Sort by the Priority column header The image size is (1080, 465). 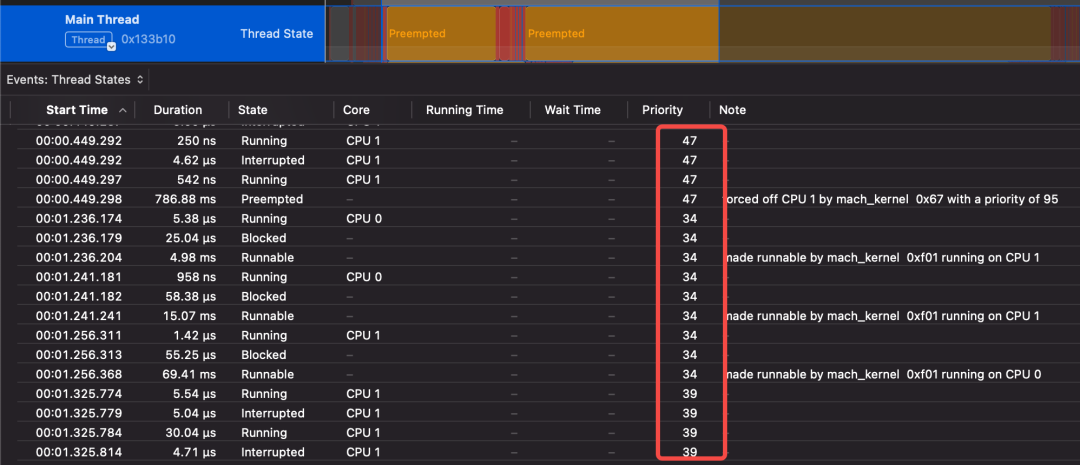click(x=662, y=110)
